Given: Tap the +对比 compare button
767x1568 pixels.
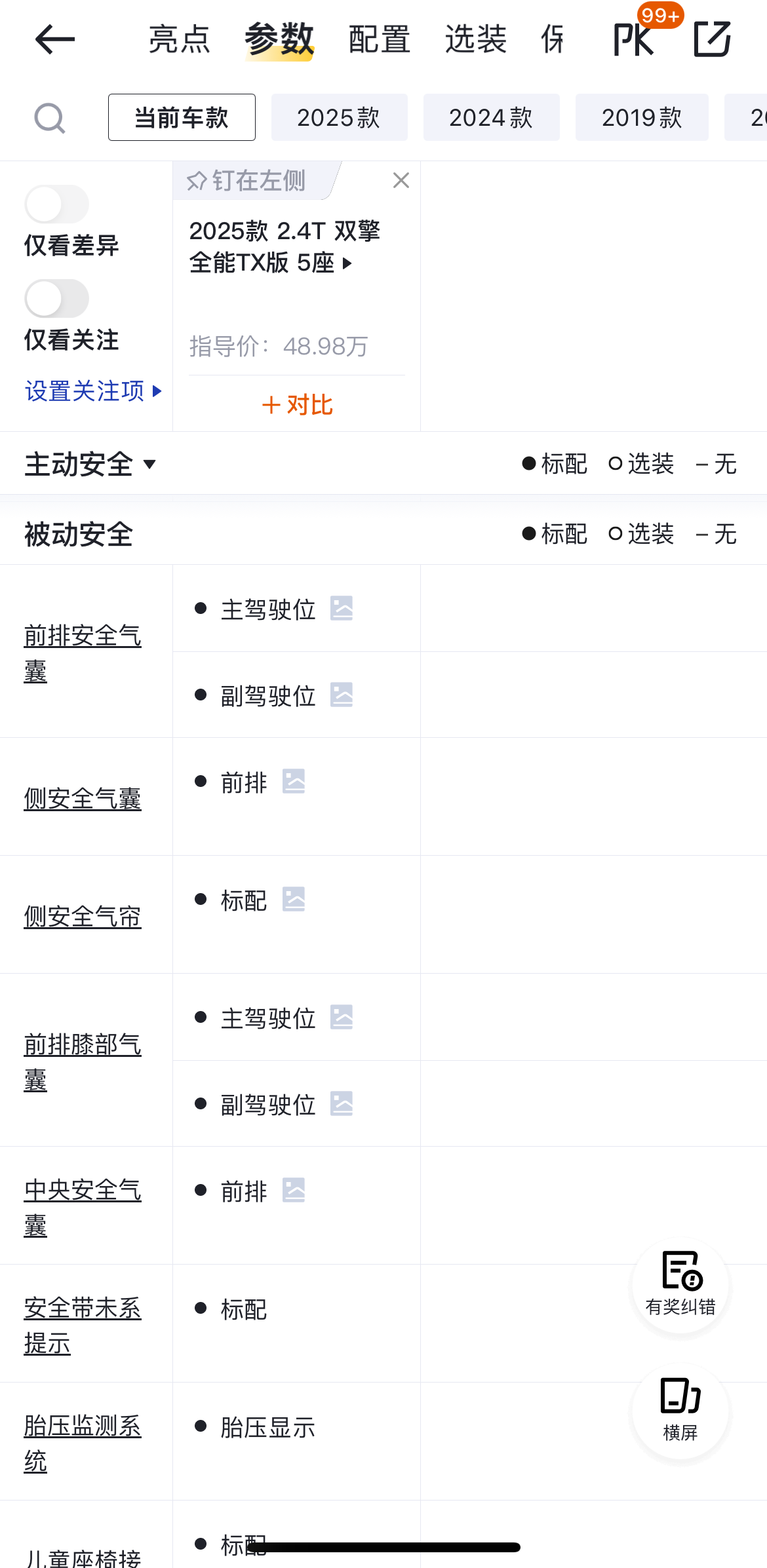Looking at the screenshot, I should [297, 405].
